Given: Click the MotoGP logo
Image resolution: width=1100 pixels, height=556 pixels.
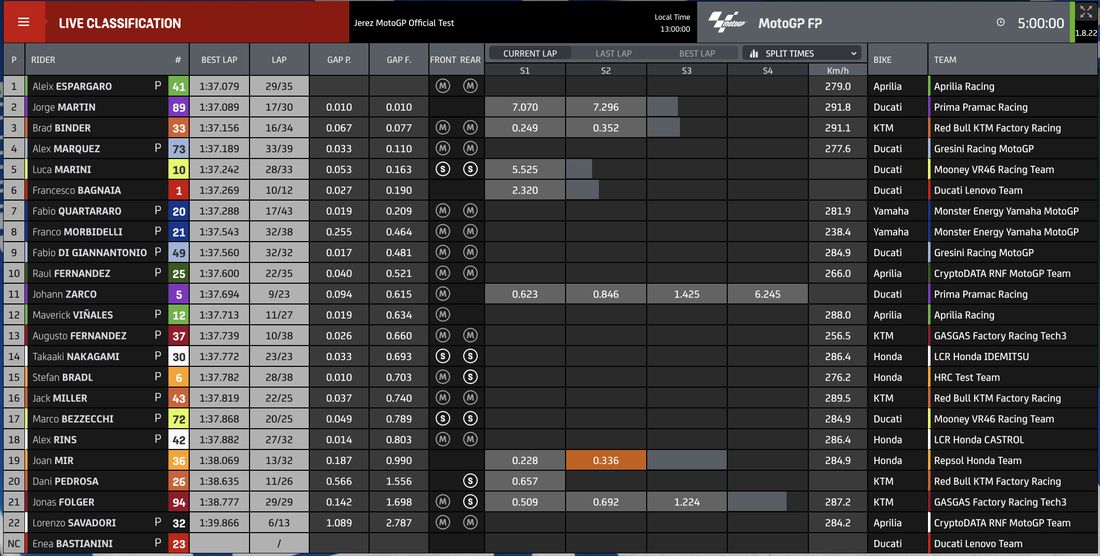Looking at the screenshot, I should pyautogui.click(x=727, y=22).
